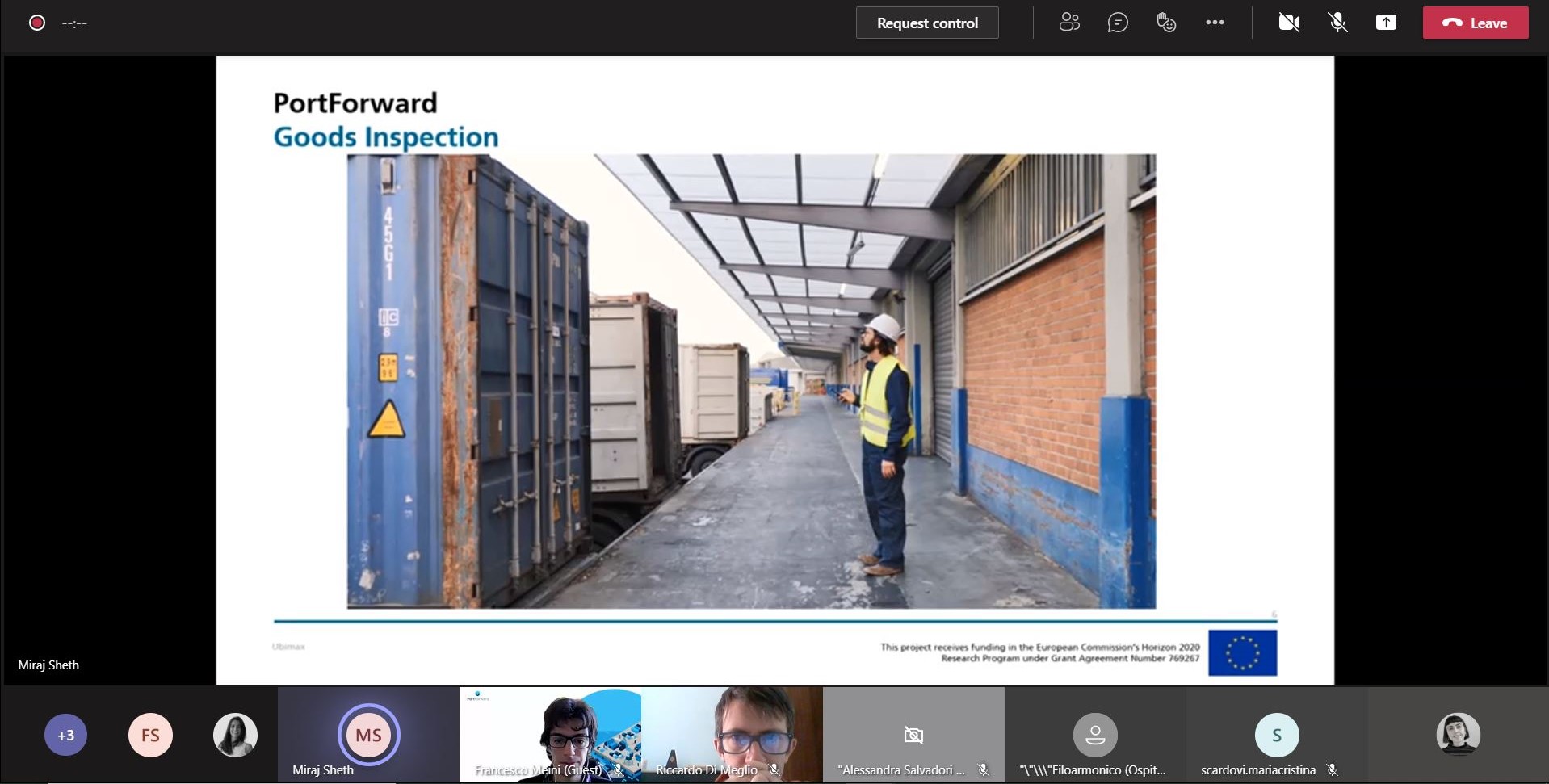Leave the meeting

click(1476, 23)
